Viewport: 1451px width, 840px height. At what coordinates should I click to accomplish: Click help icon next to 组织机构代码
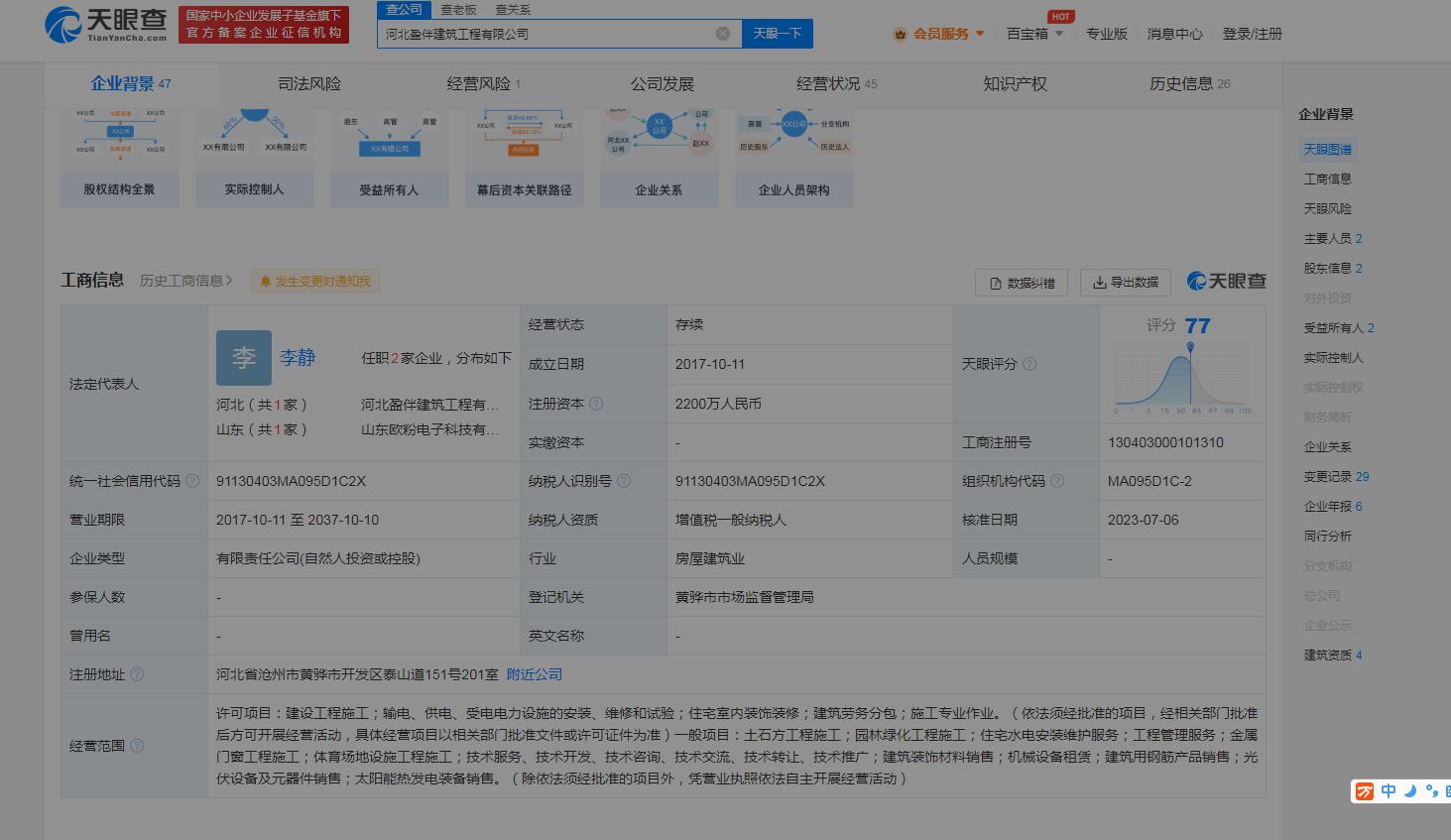pyautogui.click(x=1057, y=481)
